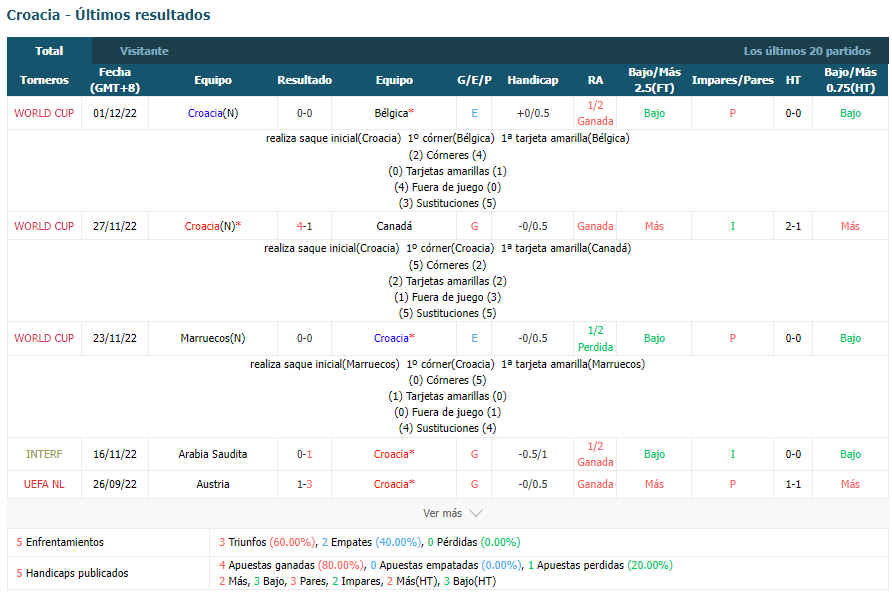The image size is (892, 593).
Task: Click date 16/11/22
Action: click(x=115, y=454)
